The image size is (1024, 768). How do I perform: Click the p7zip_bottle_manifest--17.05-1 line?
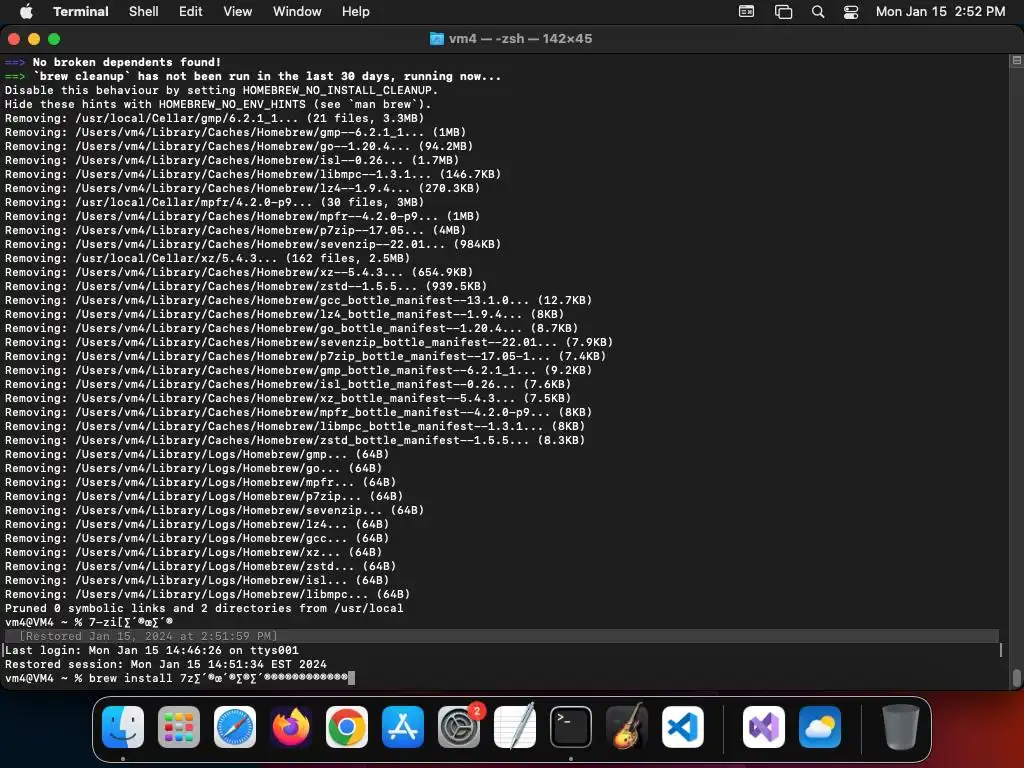[305, 357]
